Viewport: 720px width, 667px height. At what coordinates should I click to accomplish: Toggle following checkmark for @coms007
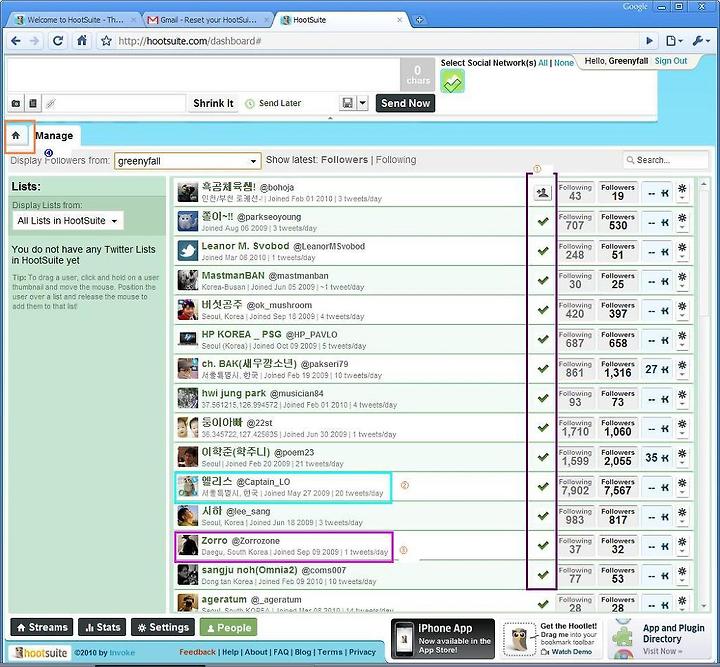(543, 575)
